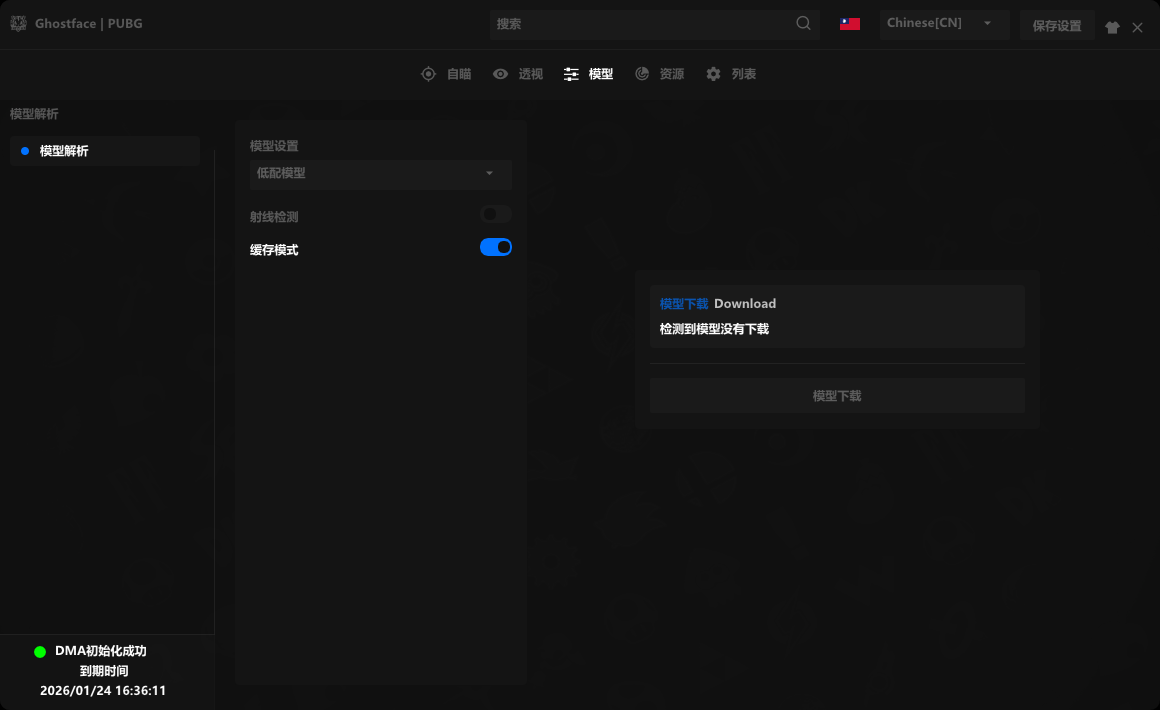Turn off the 缓存模式 switch
Viewport: 1160px width, 710px height.
pos(496,247)
